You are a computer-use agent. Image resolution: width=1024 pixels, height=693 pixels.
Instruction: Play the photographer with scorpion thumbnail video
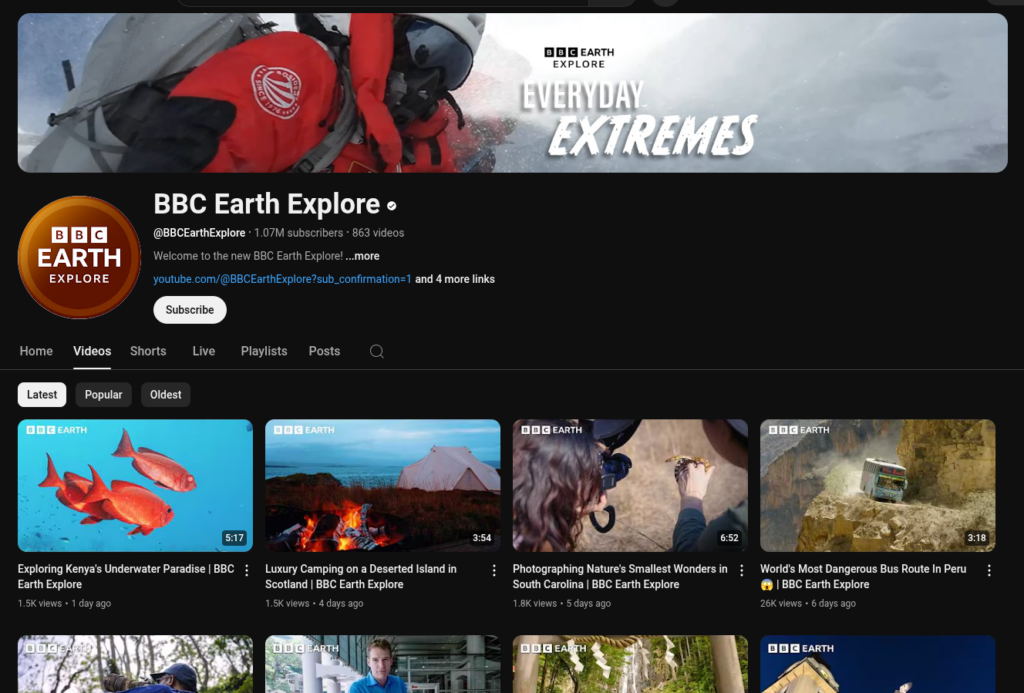click(x=630, y=485)
